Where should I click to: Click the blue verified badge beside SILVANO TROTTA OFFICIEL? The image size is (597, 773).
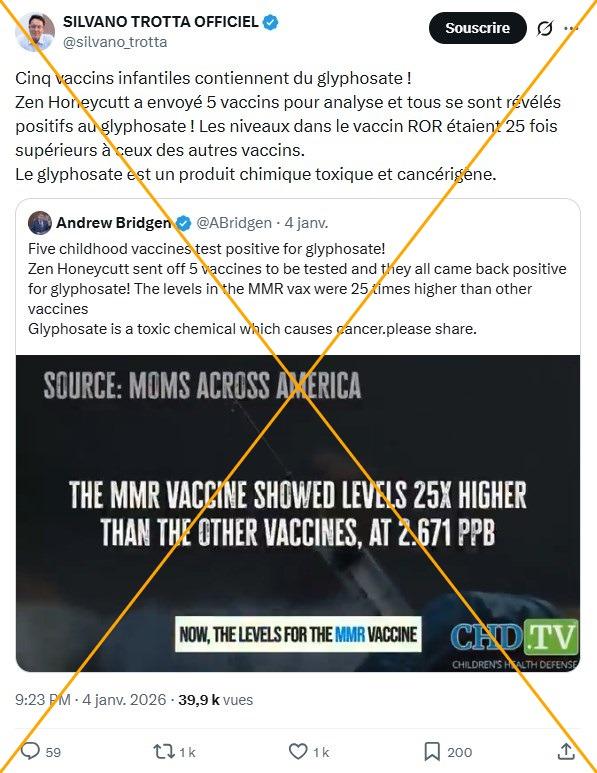[x=271, y=22]
